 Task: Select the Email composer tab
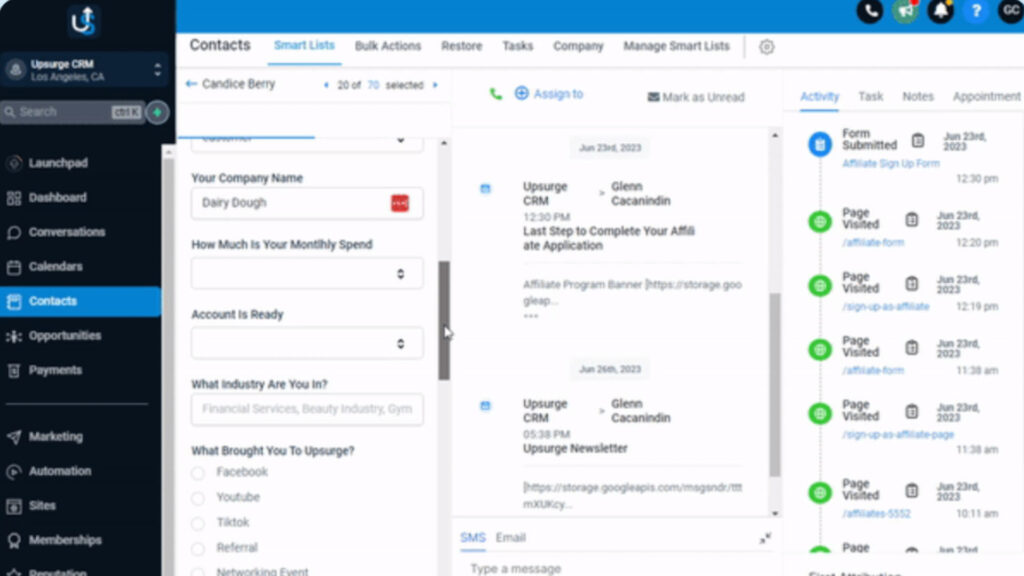click(511, 537)
